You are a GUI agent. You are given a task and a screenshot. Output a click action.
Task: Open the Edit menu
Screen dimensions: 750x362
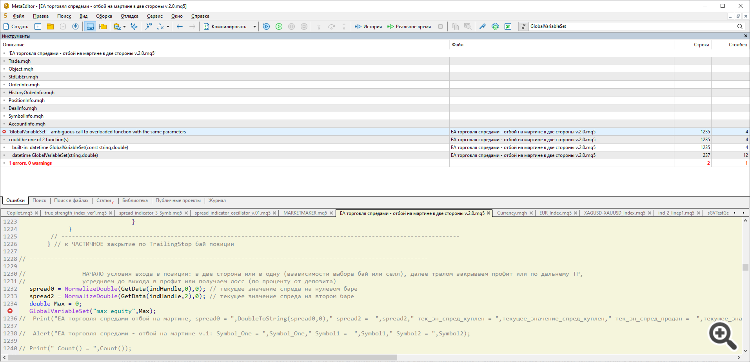(x=40, y=16)
